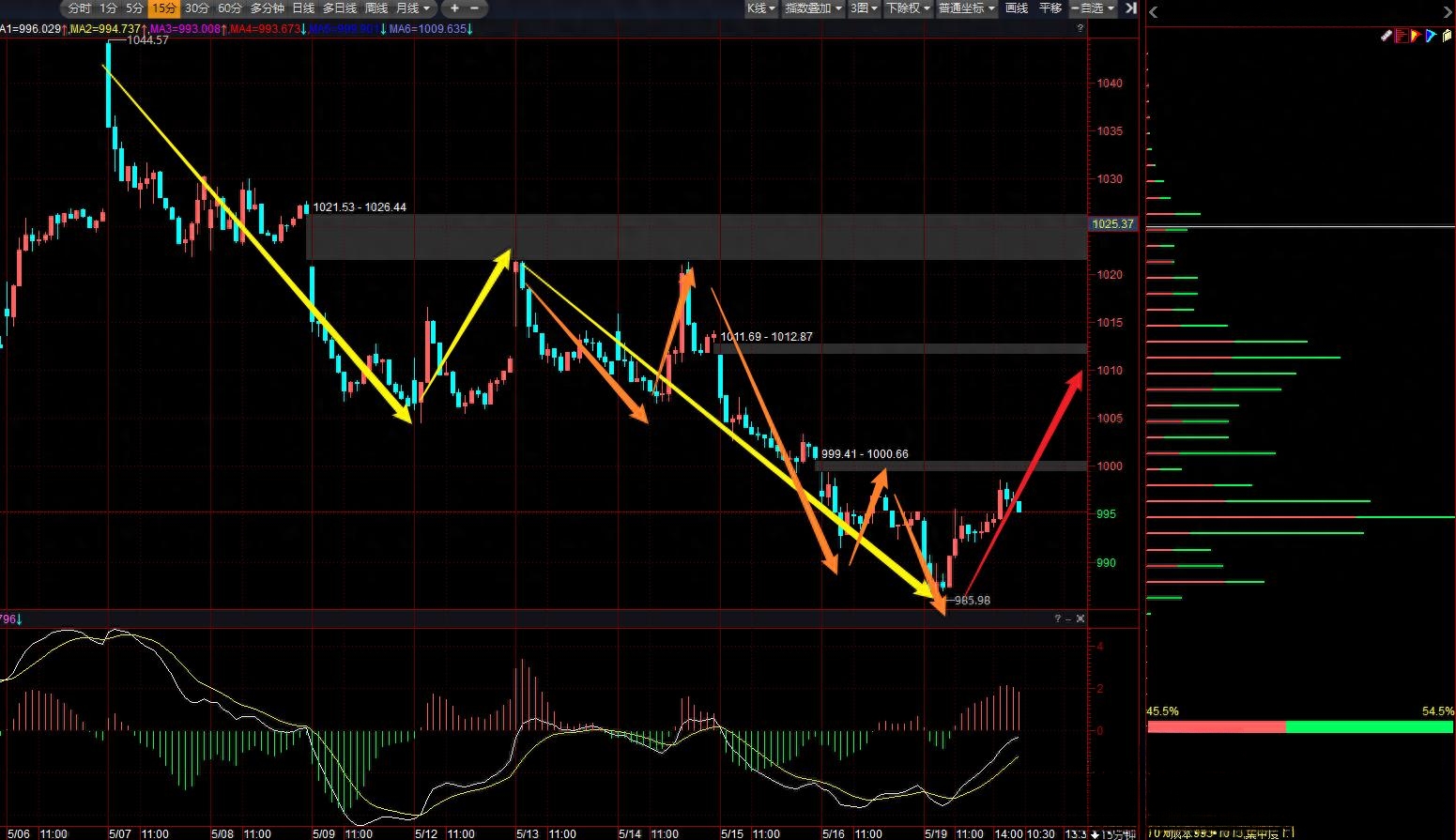Switch to the 日线 daily chart
The image size is (1456, 840).
(x=303, y=8)
